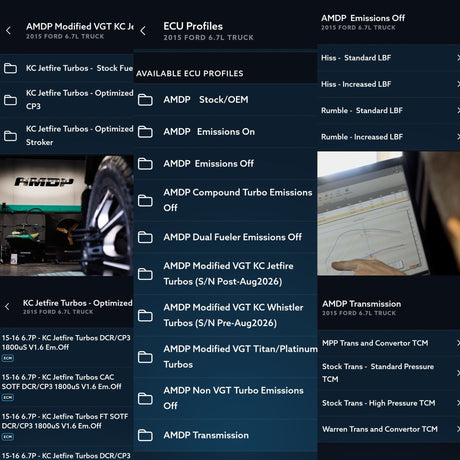Select KC Jetfire Turbos DCR/CP3 1800uS V1.6 Em.Off file
Viewport: 460px width, 460px height.
click(67, 347)
